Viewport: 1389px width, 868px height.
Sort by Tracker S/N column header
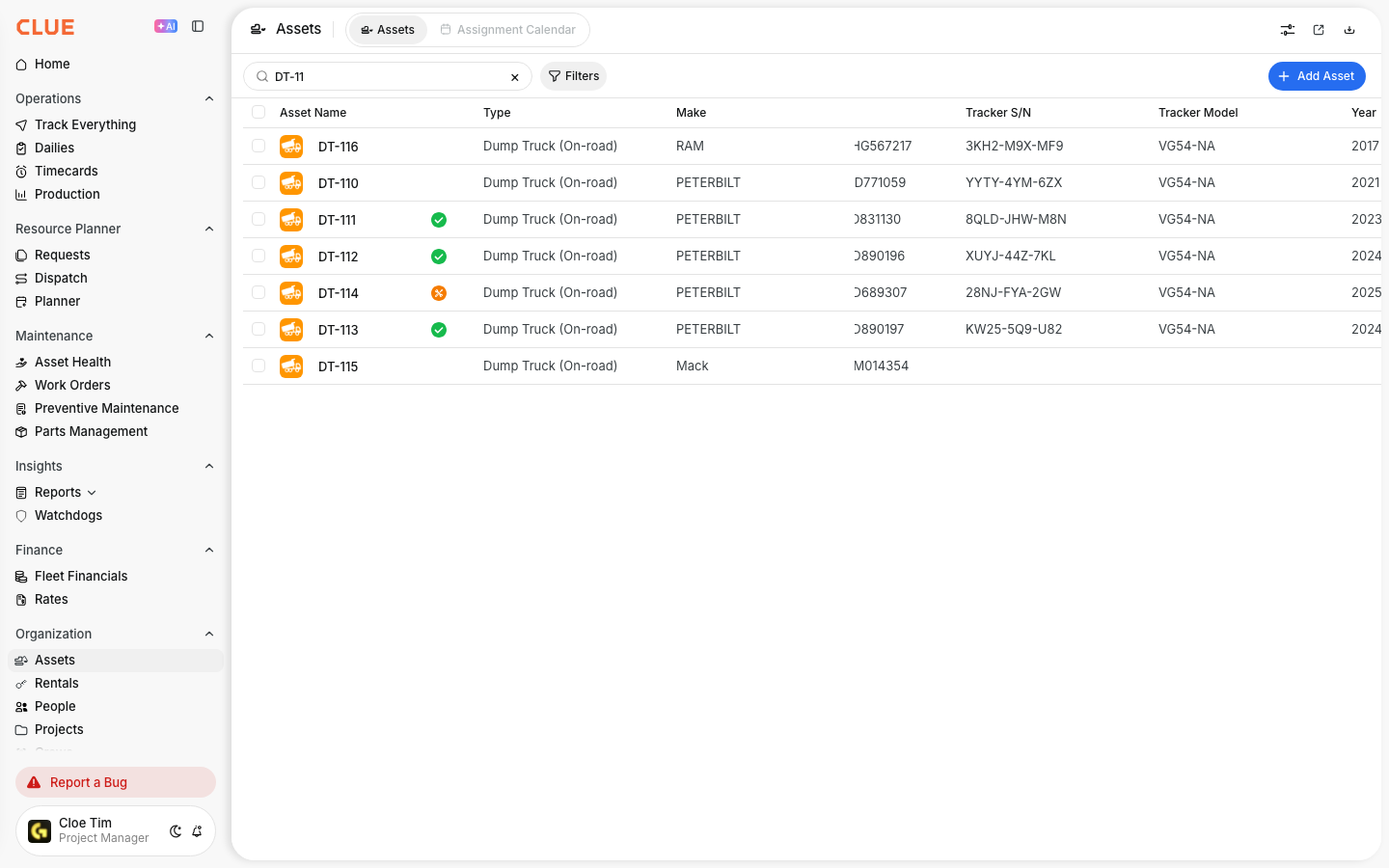[998, 113]
